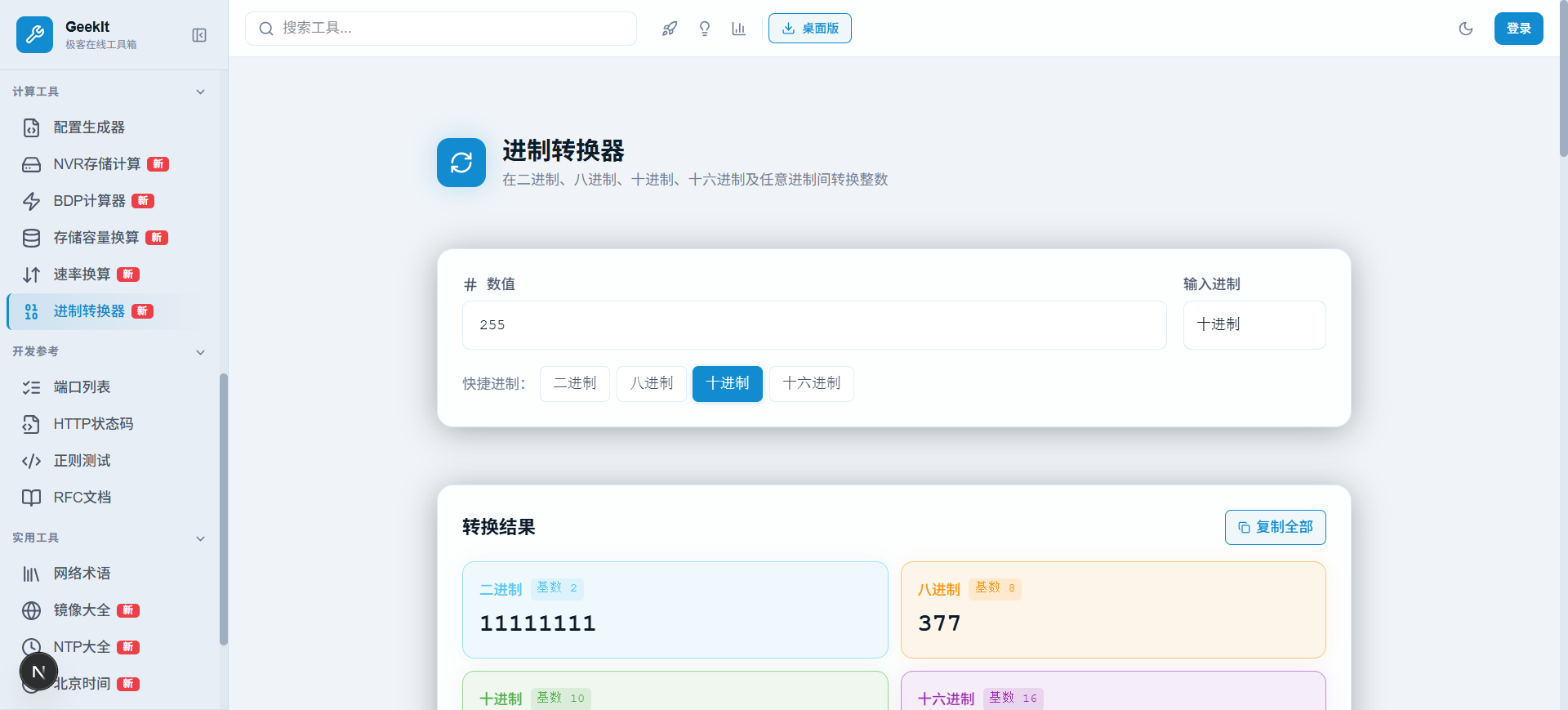
Task: Open the 输入进制 dropdown showing 十进制
Action: tap(1254, 325)
